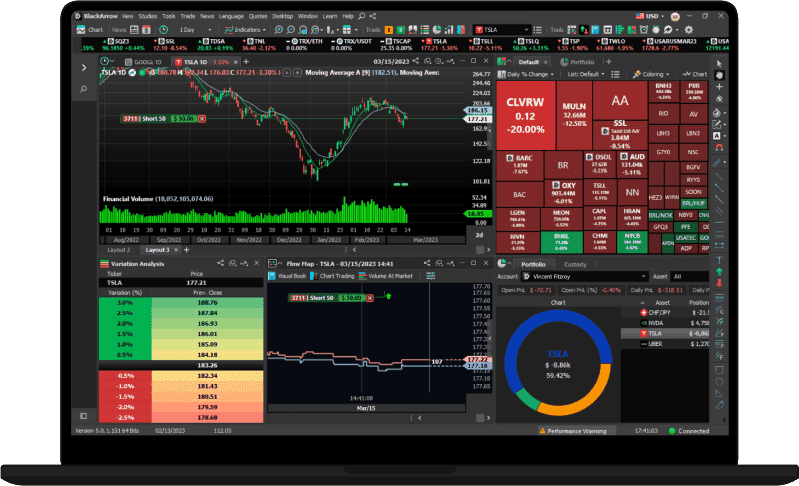The image size is (799, 486).
Task: Open the Chart tool in the main toolbar
Action: coord(90,30)
